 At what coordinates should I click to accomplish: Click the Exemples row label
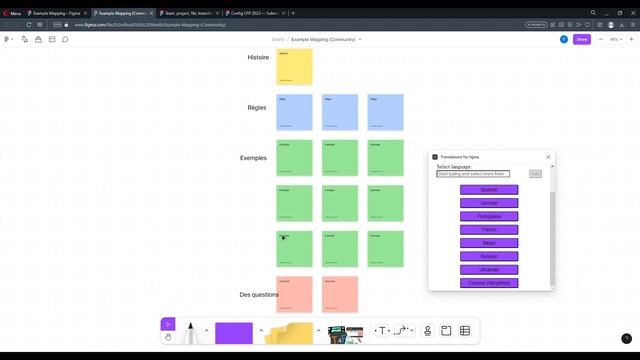pos(253,158)
